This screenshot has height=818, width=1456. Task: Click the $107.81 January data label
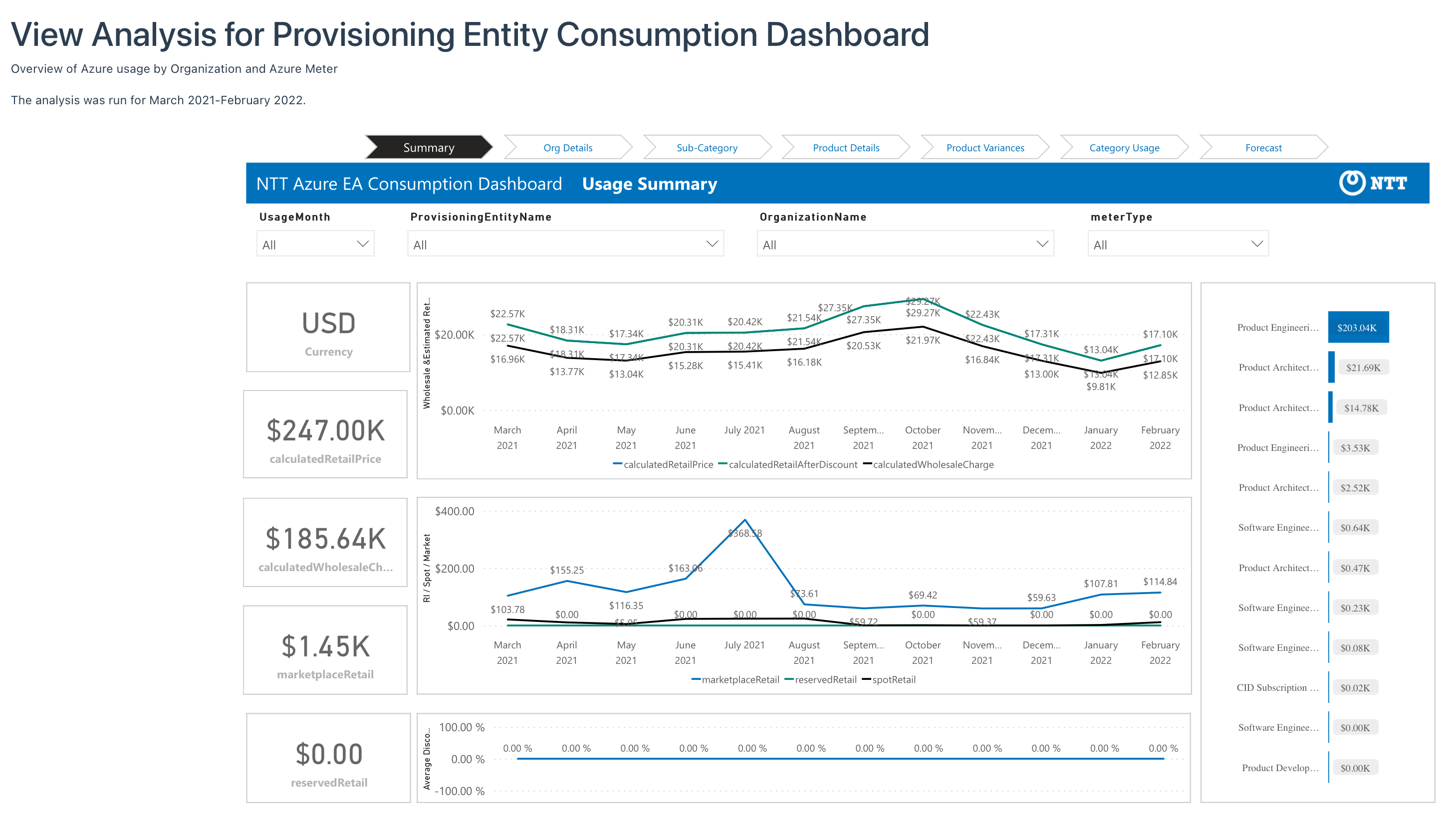tap(1100, 584)
